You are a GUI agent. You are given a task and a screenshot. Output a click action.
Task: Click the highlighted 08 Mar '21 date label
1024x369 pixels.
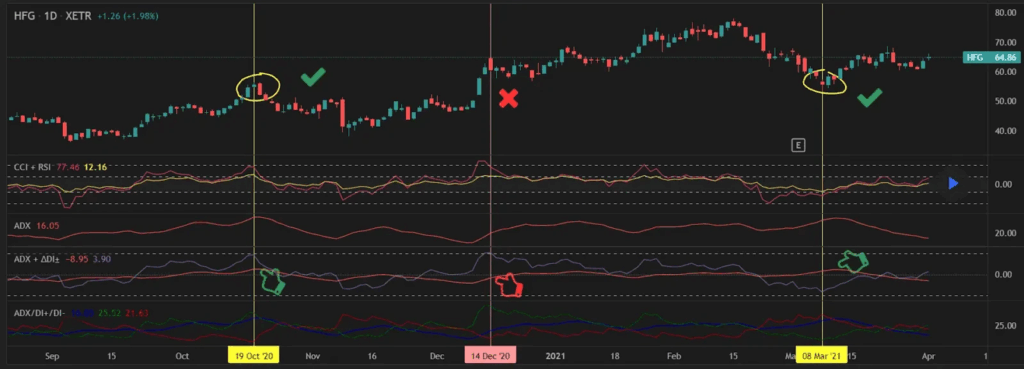pos(822,357)
